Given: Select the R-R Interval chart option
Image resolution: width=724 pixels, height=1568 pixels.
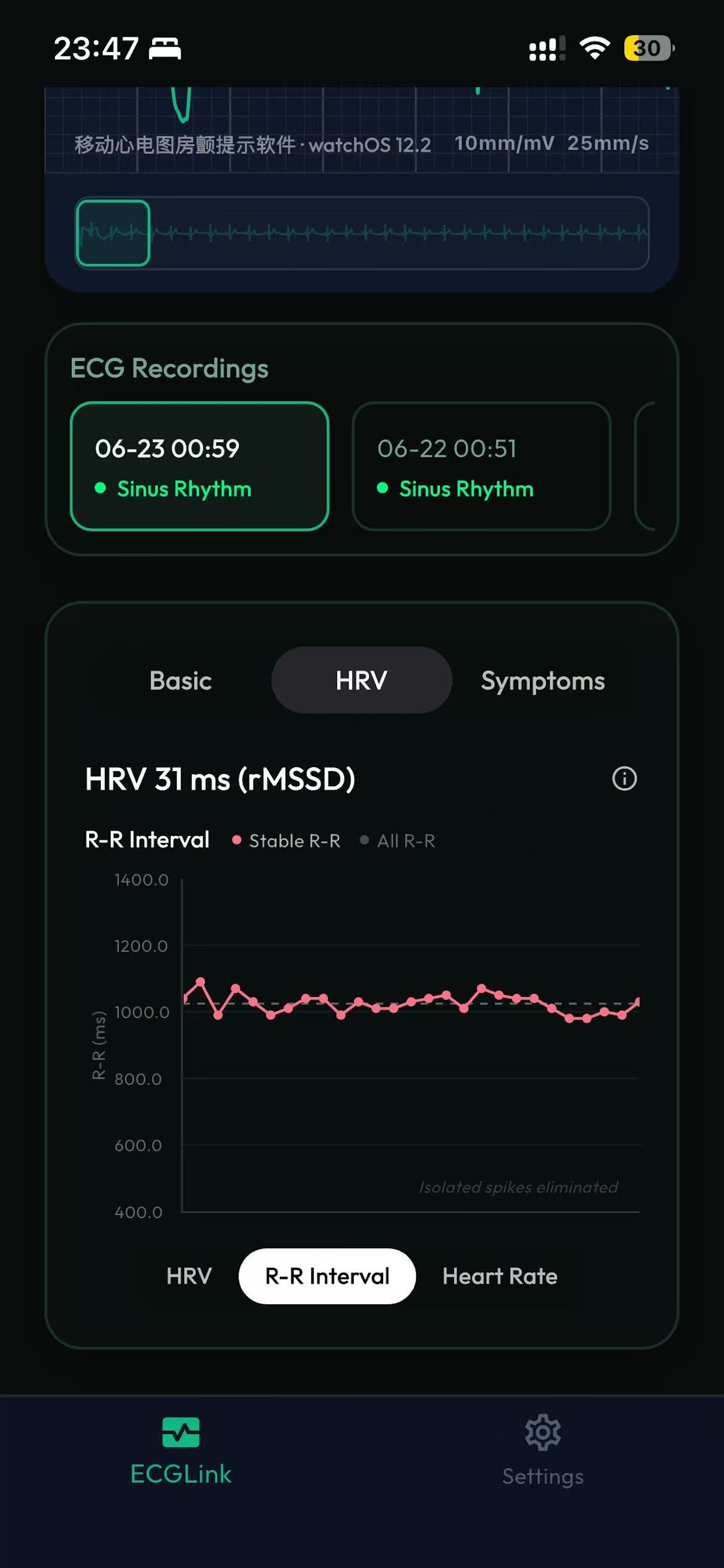Looking at the screenshot, I should click(328, 1276).
